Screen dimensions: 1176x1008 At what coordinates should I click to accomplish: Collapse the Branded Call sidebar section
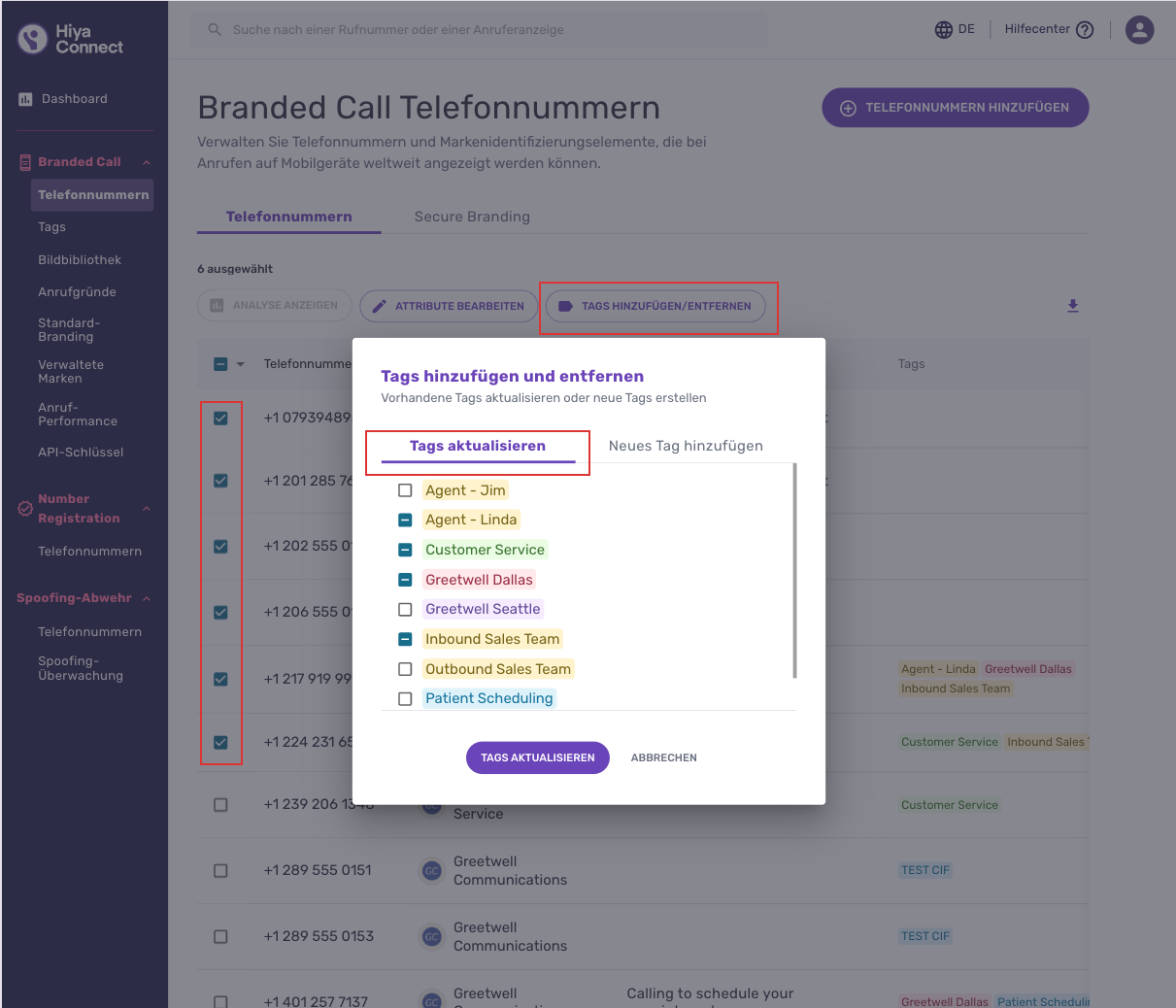[147, 162]
